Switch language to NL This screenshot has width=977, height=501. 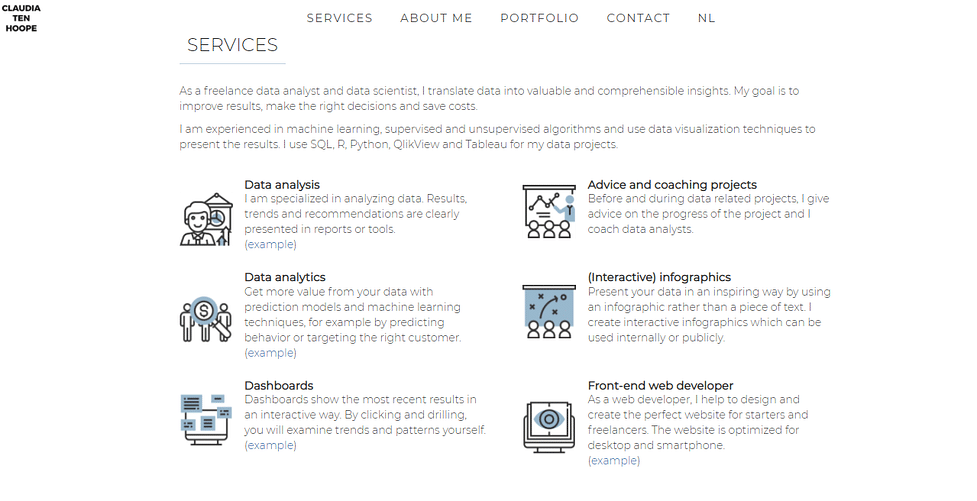coord(706,18)
